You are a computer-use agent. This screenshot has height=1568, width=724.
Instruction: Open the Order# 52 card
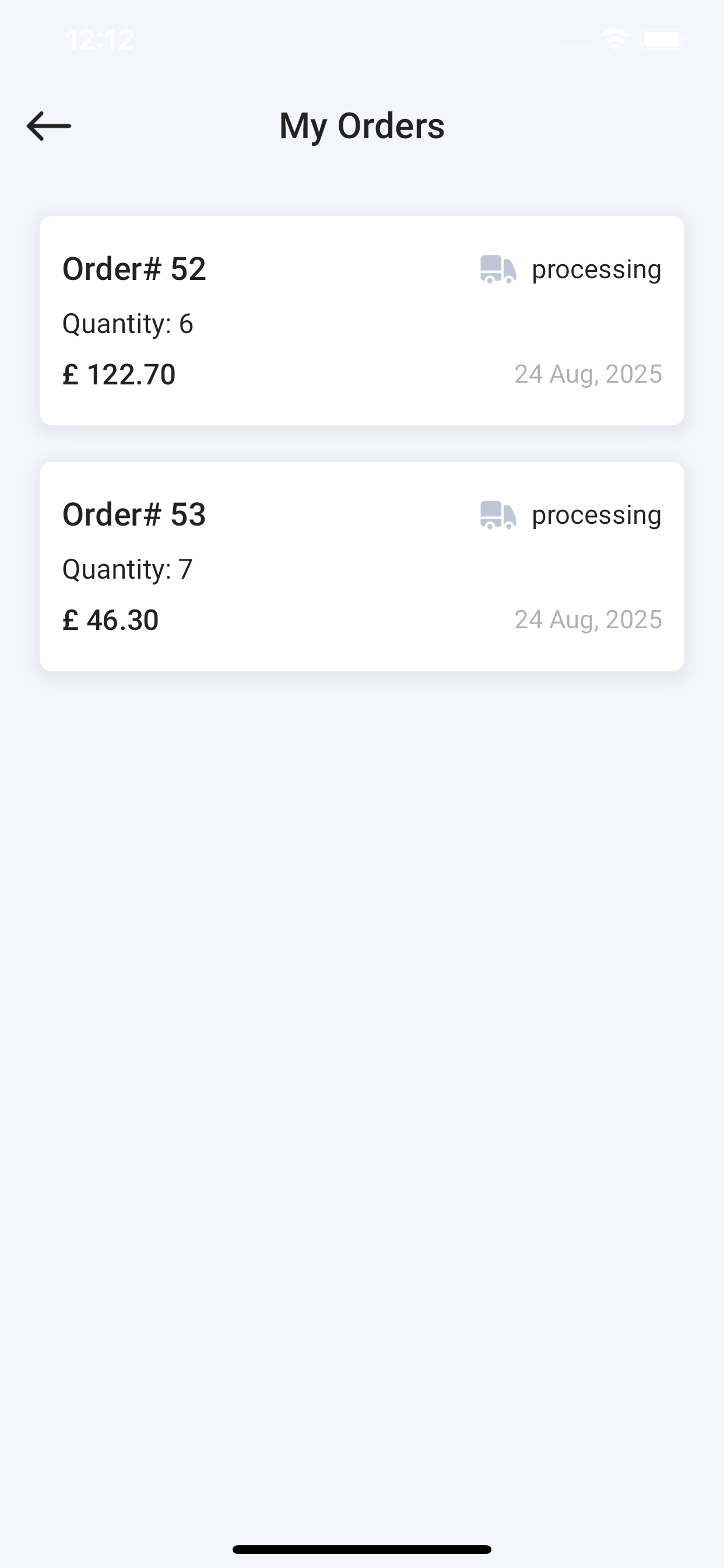(362, 321)
